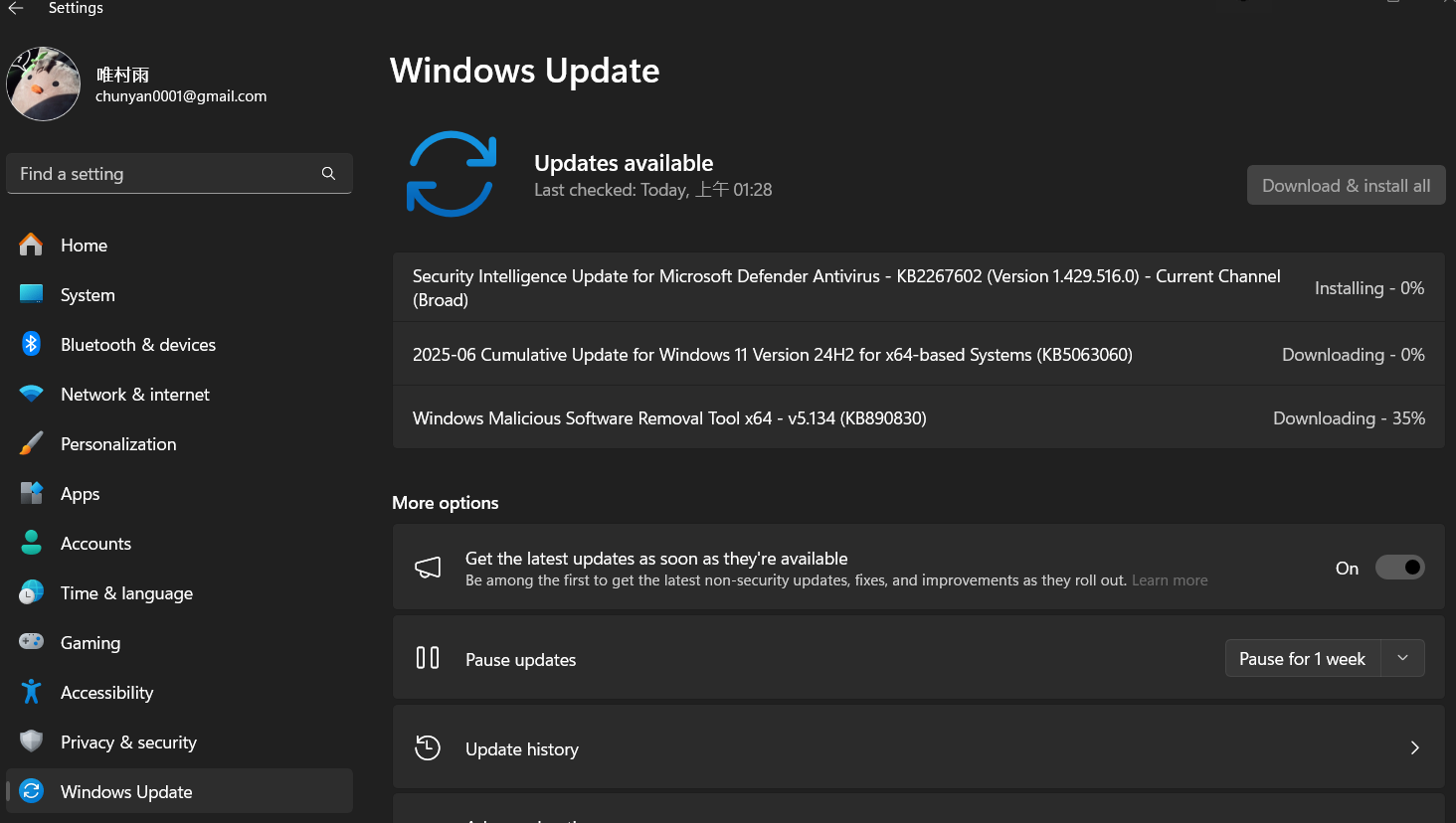The height and width of the screenshot is (823, 1456).
Task: Focus the Find a setting search box
Action: 179,174
